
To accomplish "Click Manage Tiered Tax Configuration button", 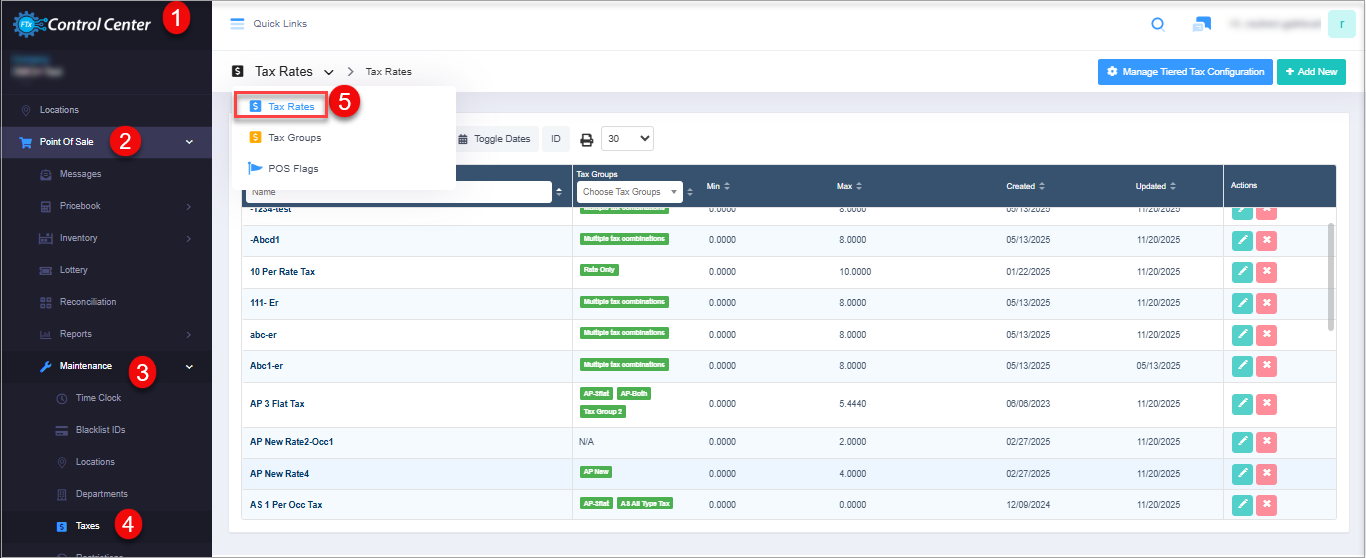I will [1185, 72].
